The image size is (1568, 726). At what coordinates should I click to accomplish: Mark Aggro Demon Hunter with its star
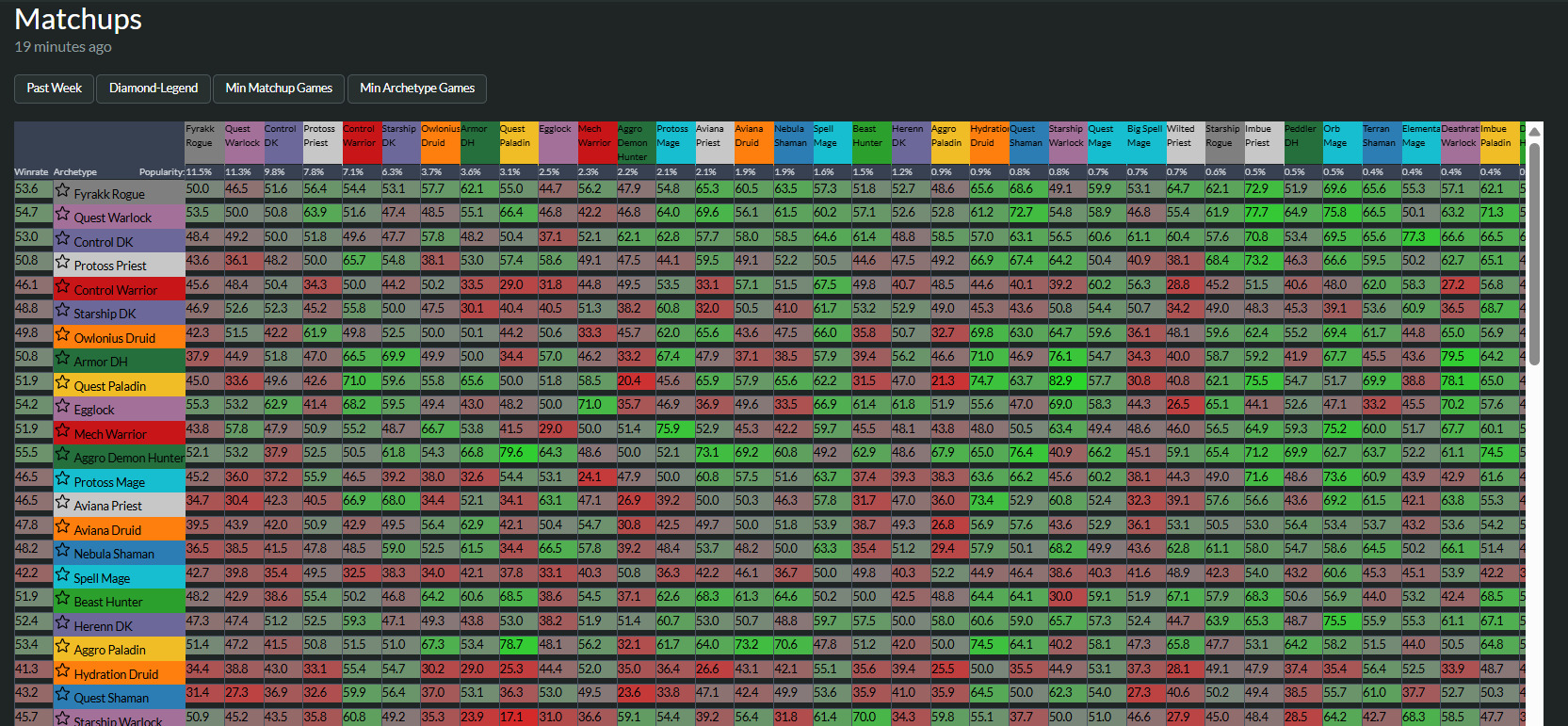coord(63,455)
